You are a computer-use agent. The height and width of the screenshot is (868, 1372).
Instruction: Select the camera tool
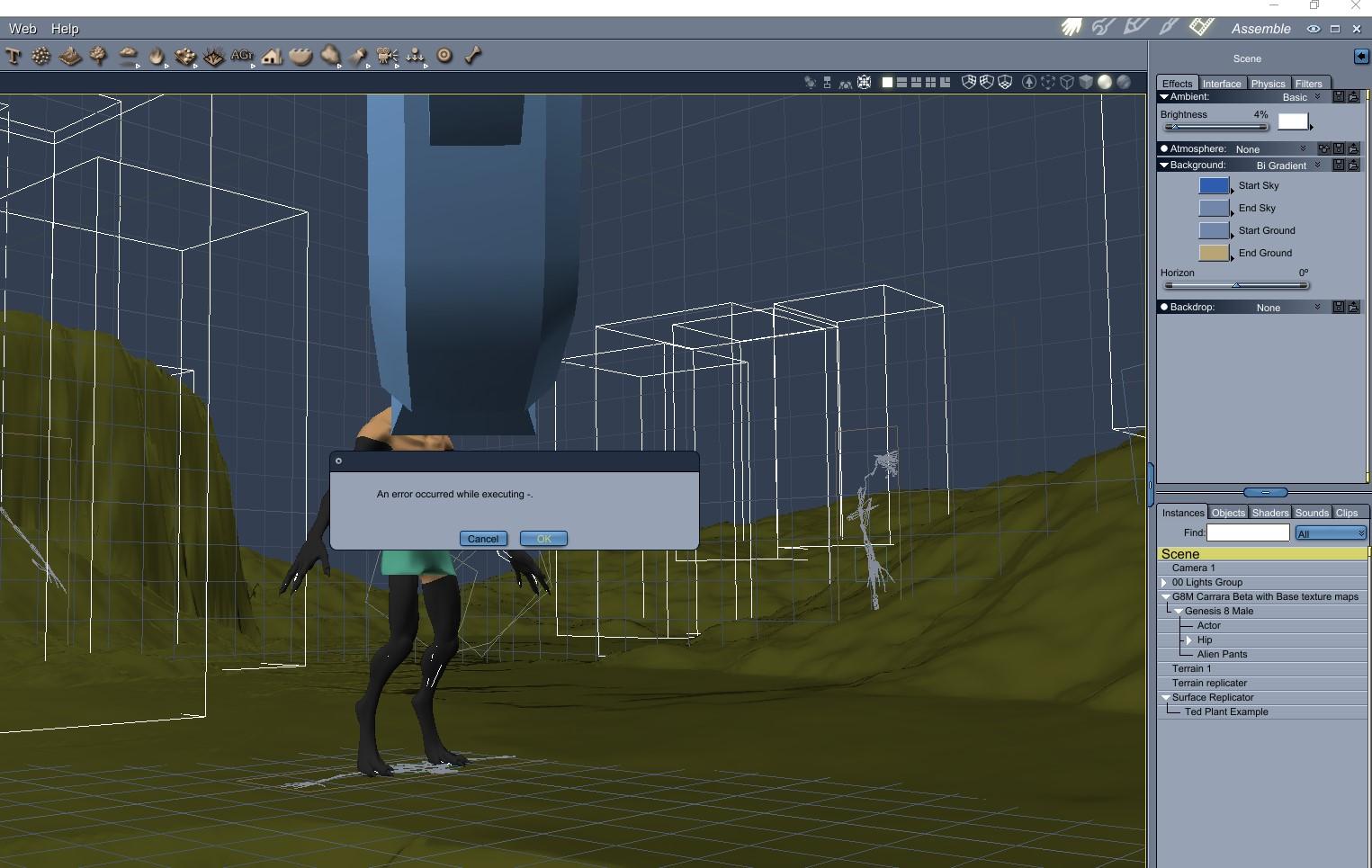coord(387,56)
